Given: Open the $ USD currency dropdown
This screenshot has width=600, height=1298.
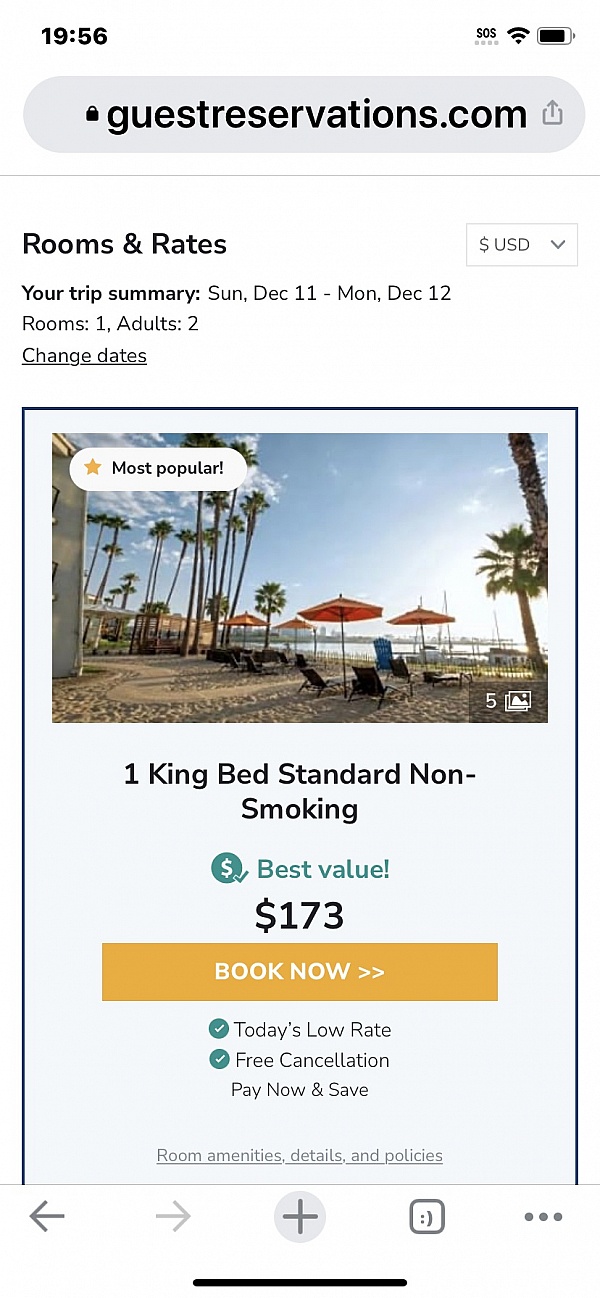Looking at the screenshot, I should (x=521, y=244).
